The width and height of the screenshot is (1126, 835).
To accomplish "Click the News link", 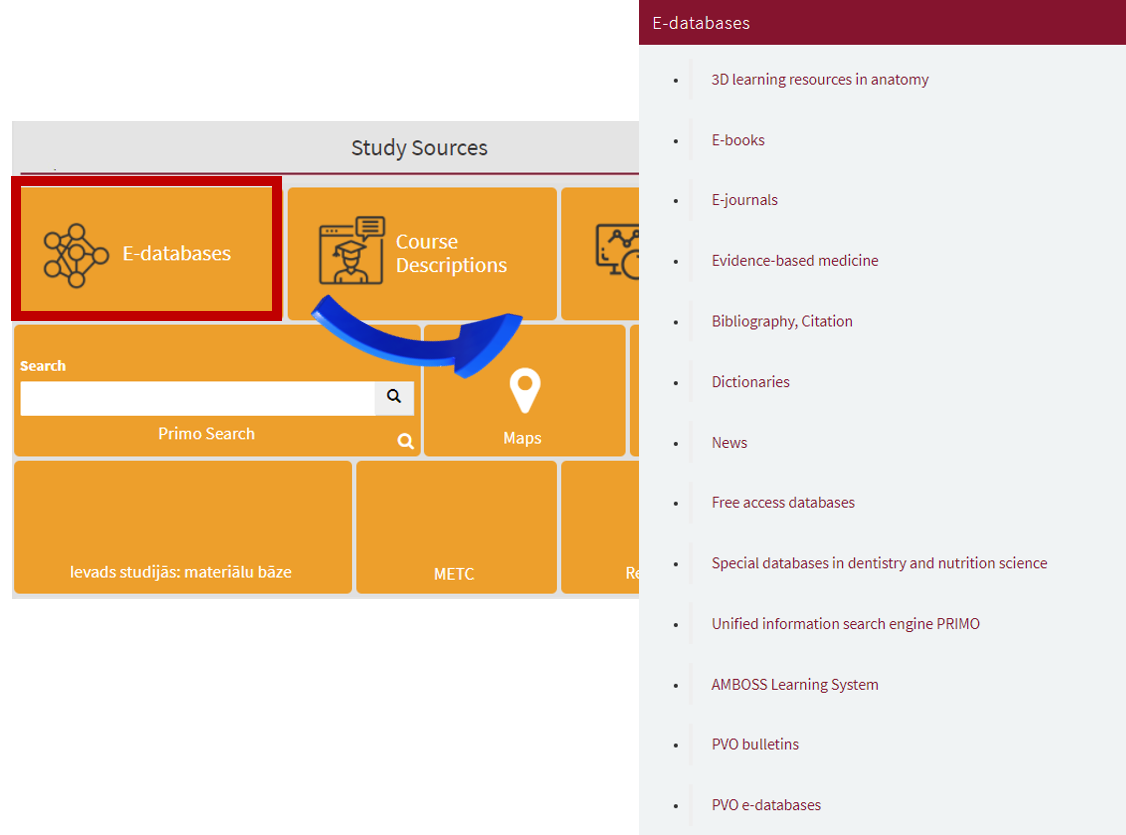I will point(729,442).
